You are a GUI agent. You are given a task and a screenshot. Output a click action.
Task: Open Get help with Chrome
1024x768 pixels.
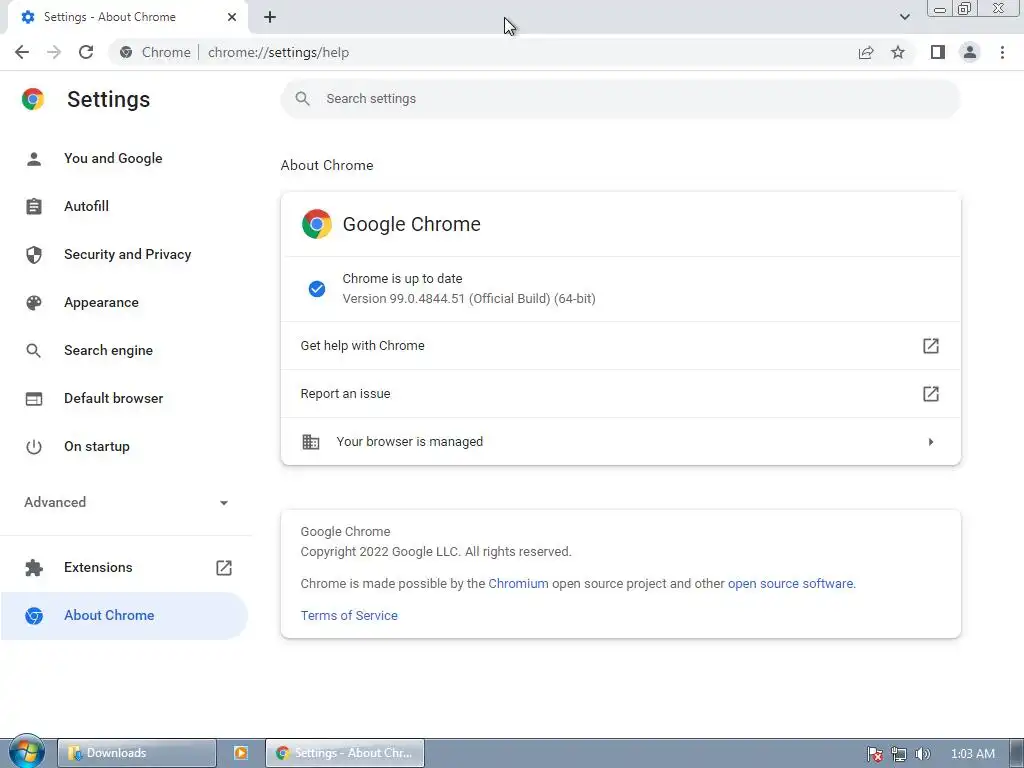point(620,345)
